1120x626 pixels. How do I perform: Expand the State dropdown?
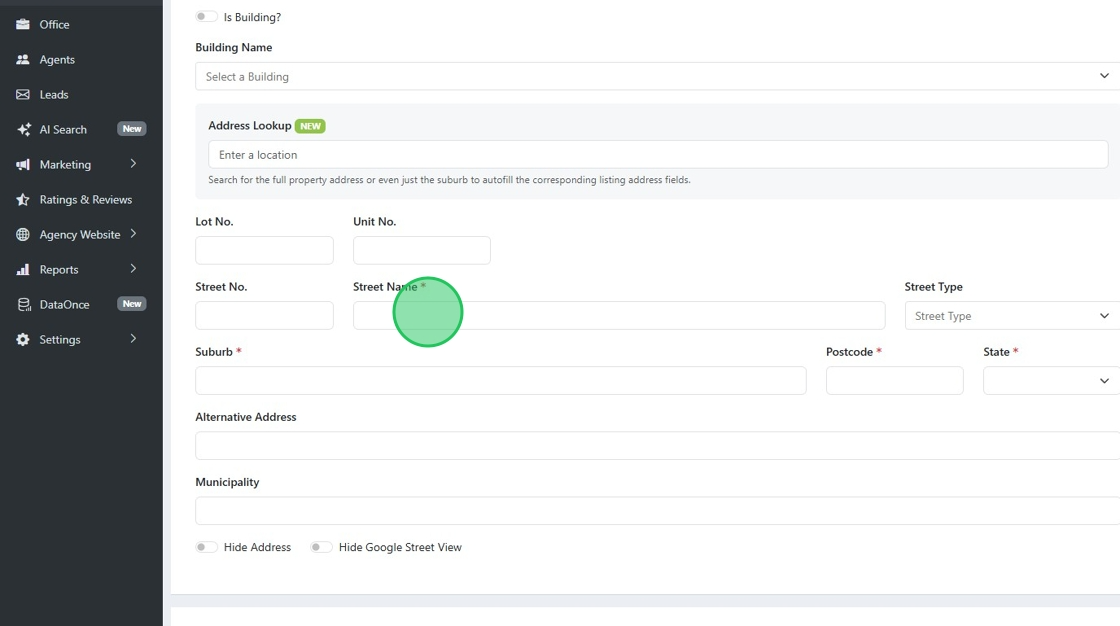tap(1050, 381)
